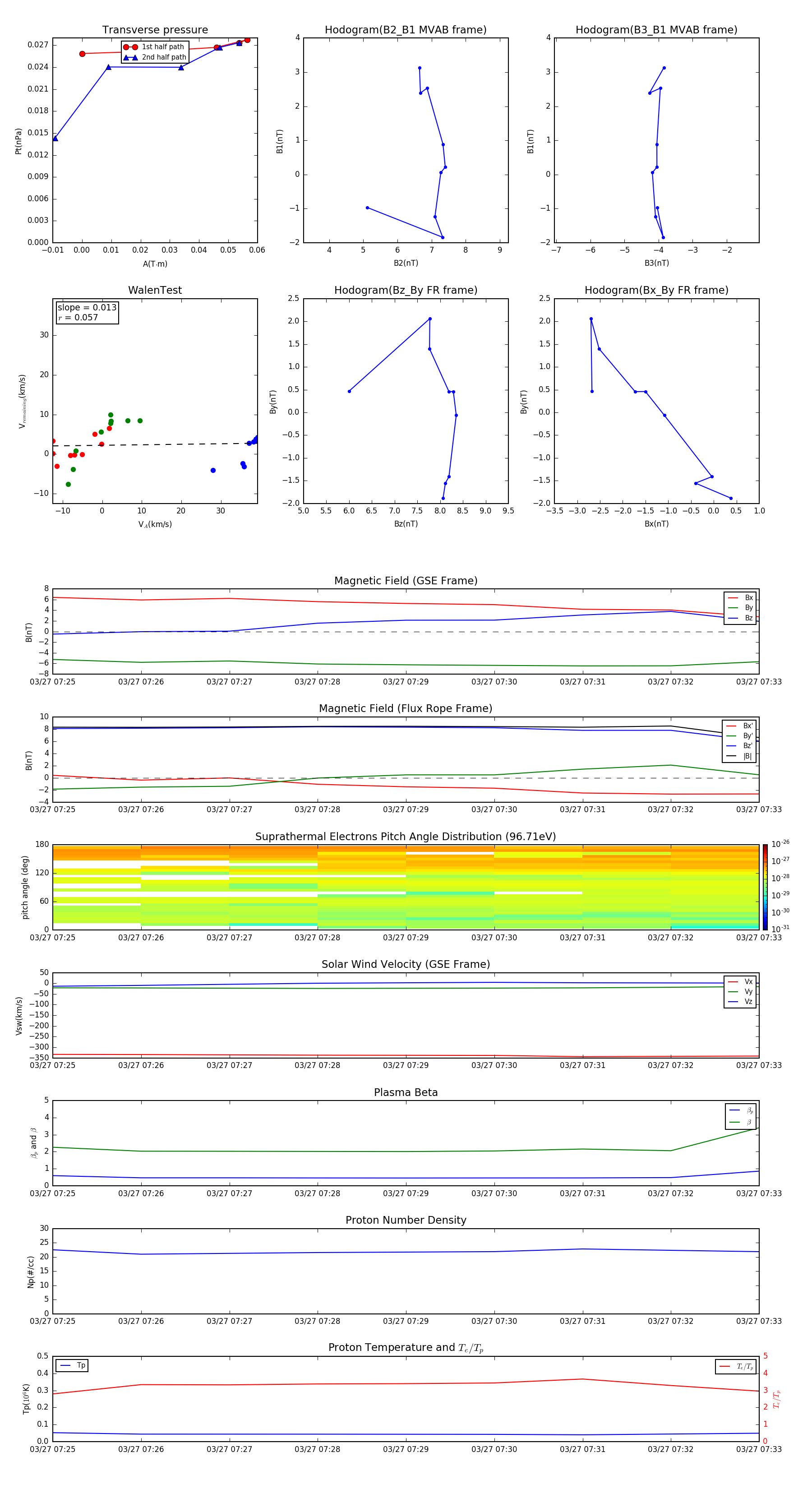Select the Bx legend entry in GSE field plot

740,598
